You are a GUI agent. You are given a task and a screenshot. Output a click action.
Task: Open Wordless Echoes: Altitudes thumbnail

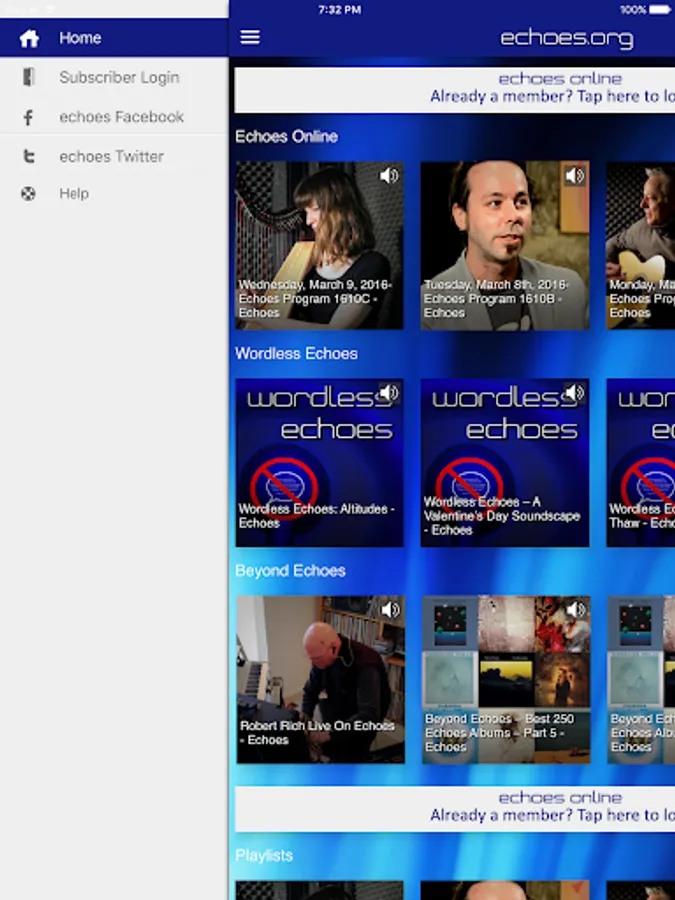click(319, 463)
